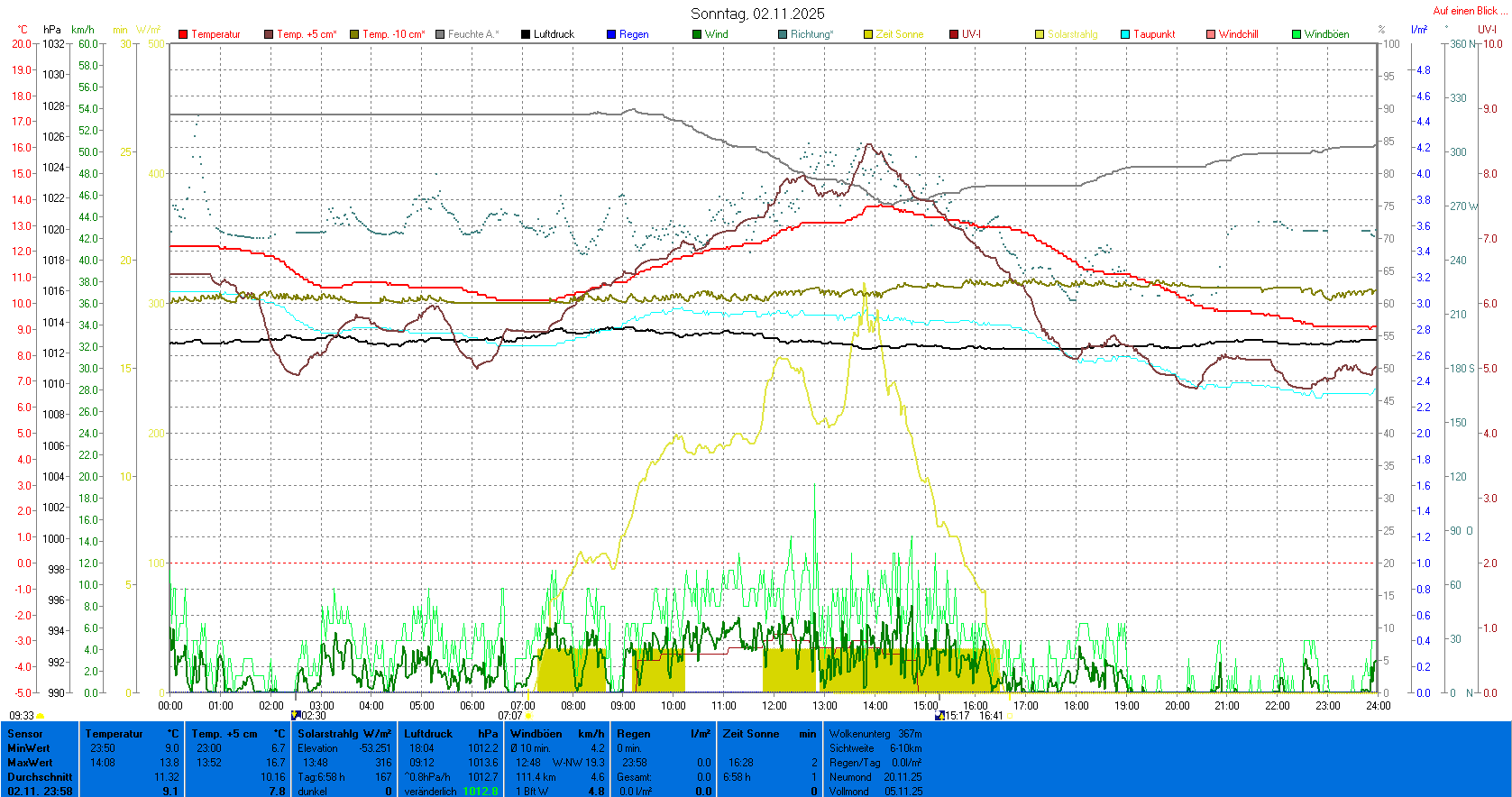Click the dark red UV-I legend icon

click(954, 34)
